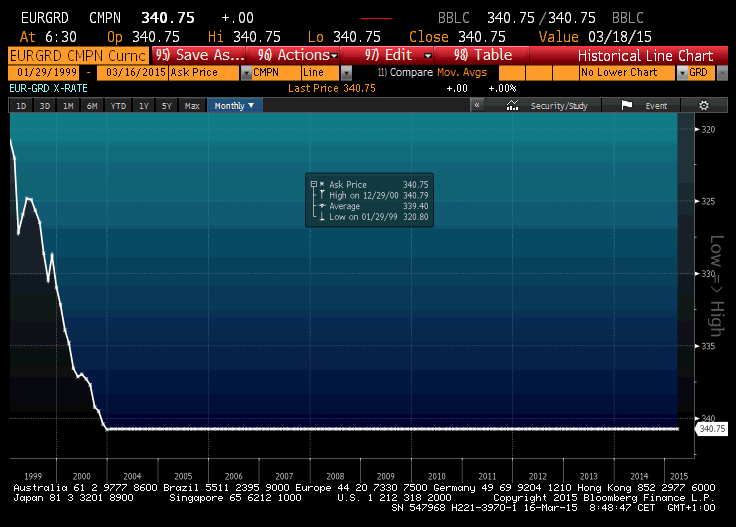
Task: Click the Last Price 340.75 text
Action: (331, 88)
